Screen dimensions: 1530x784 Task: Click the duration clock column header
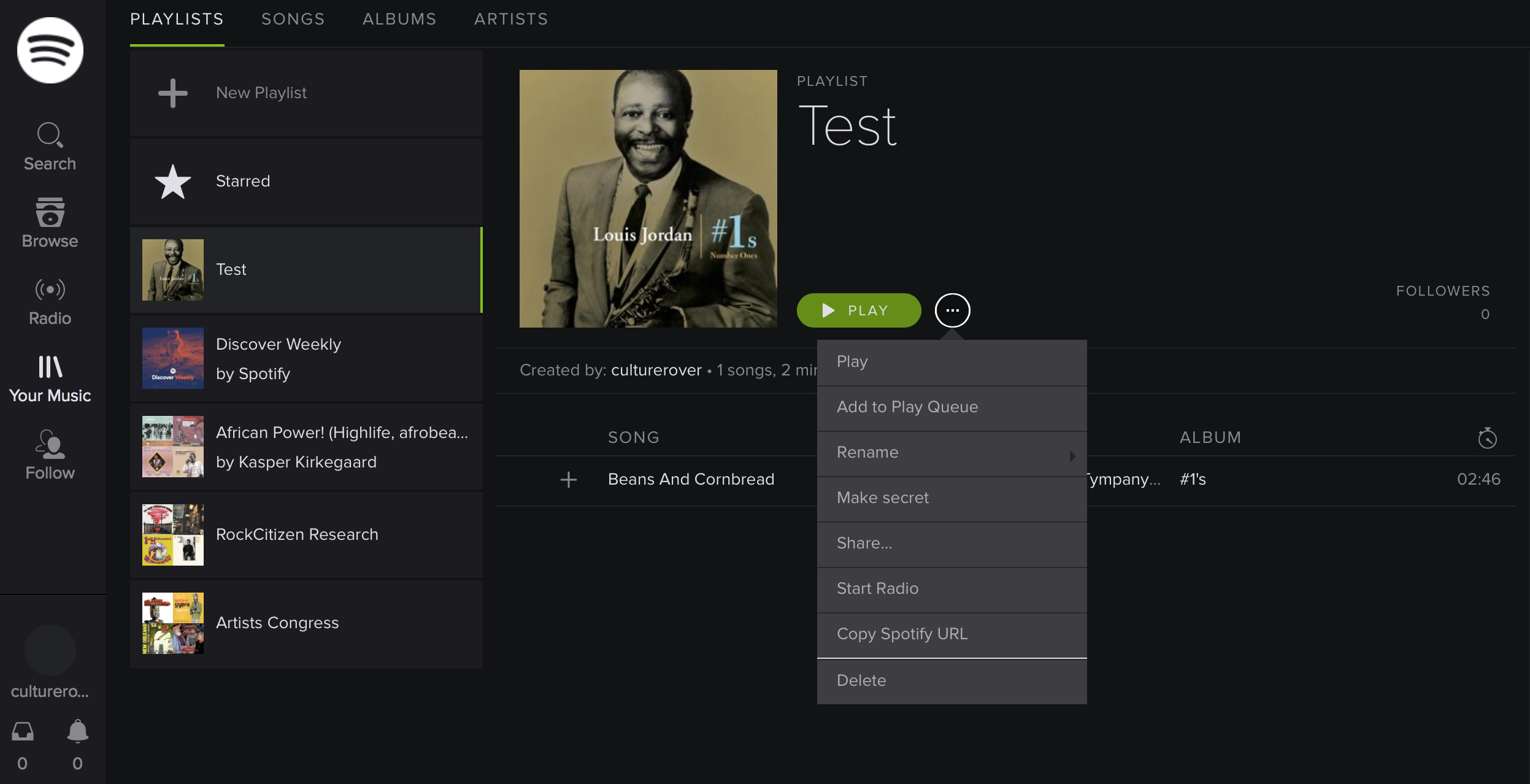pyautogui.click(x=1487, y=437)
